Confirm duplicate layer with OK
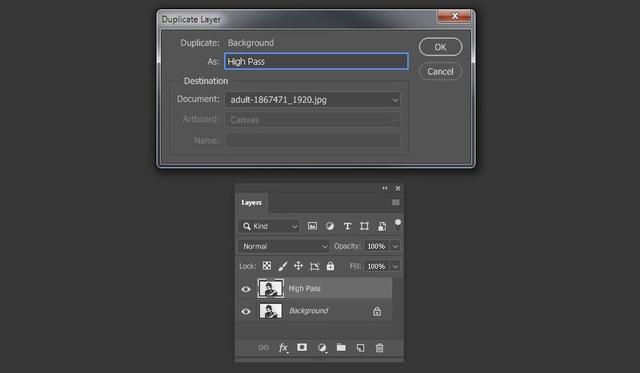The height and width of the screenshot is (373, 640). pyautogui.click(x=440, y=47)
